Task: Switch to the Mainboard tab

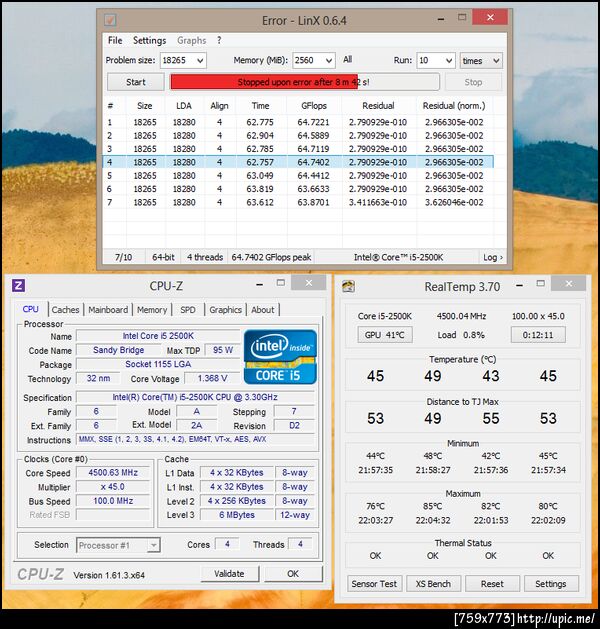Action: point(108,310)
